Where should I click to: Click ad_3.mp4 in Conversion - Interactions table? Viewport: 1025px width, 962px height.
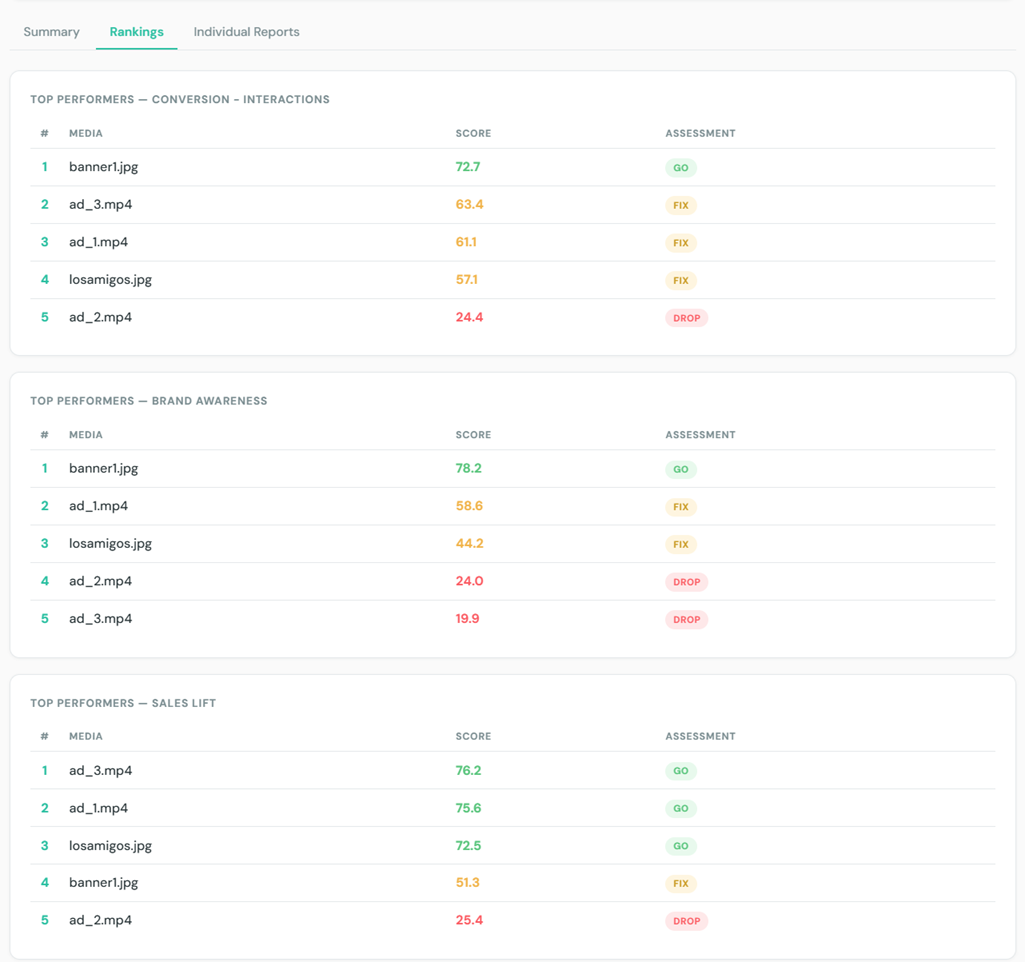[101, 205]
